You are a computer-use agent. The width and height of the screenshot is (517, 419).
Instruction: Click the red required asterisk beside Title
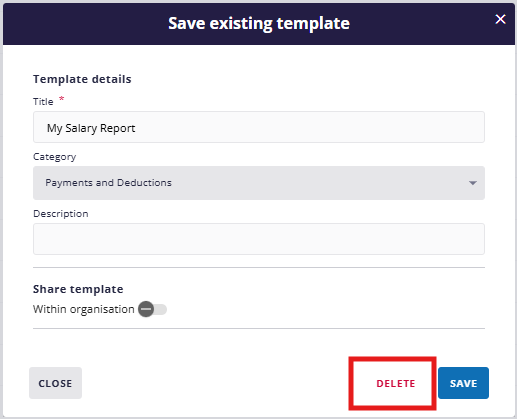pyautogui.click(x=61, y=99)
